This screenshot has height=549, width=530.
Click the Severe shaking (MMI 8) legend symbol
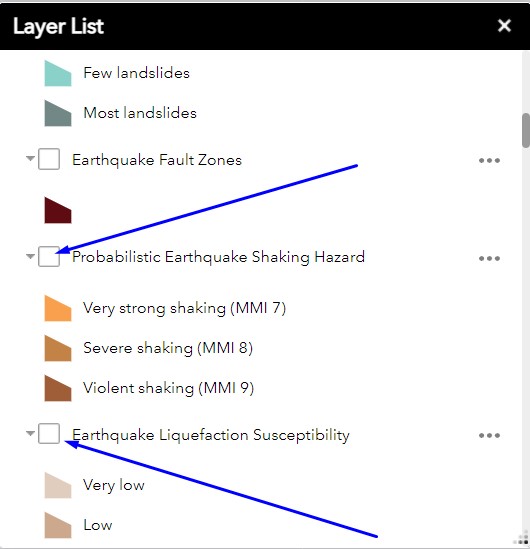(x=58, y=348)
